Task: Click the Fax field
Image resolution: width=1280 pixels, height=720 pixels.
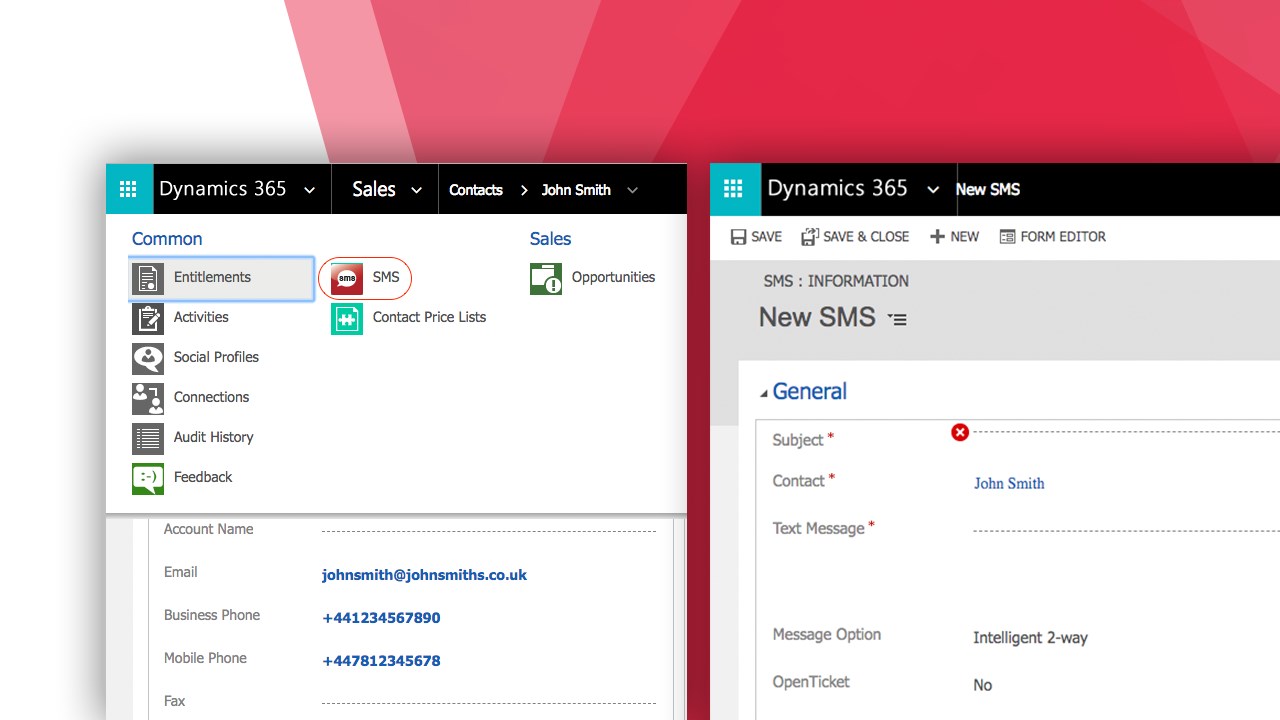Action: coord(489,702)
